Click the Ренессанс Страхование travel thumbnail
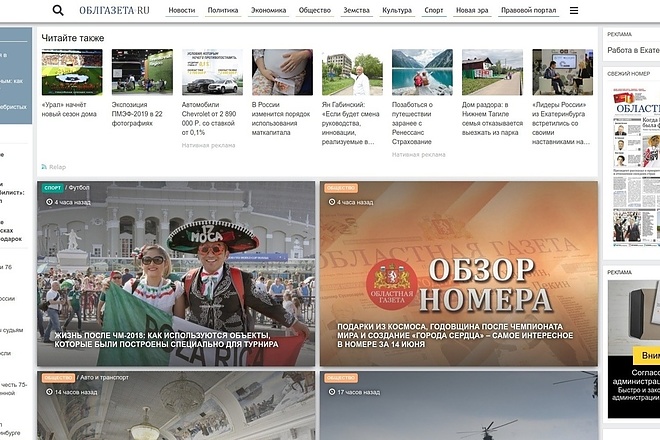The image size is (660, 440). (x=422, y=72)
